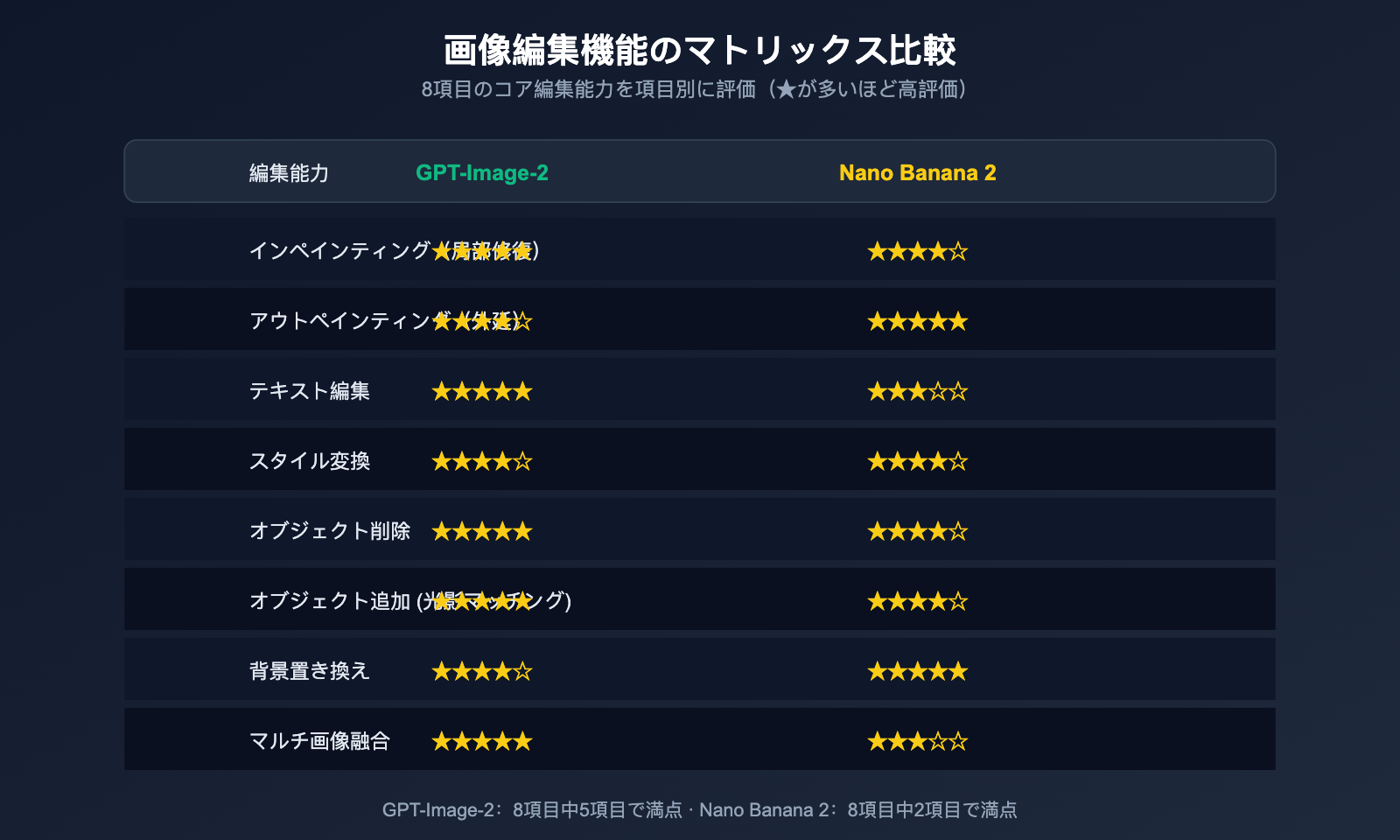
Task: Select the GPT-Image-2 column header
Action: (481, 172)
